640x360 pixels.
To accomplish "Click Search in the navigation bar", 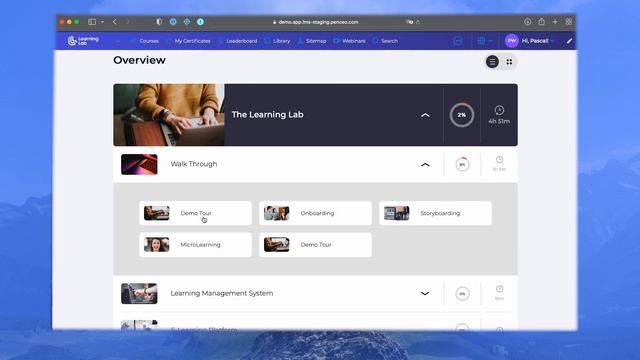I will [x=385, y=41].
